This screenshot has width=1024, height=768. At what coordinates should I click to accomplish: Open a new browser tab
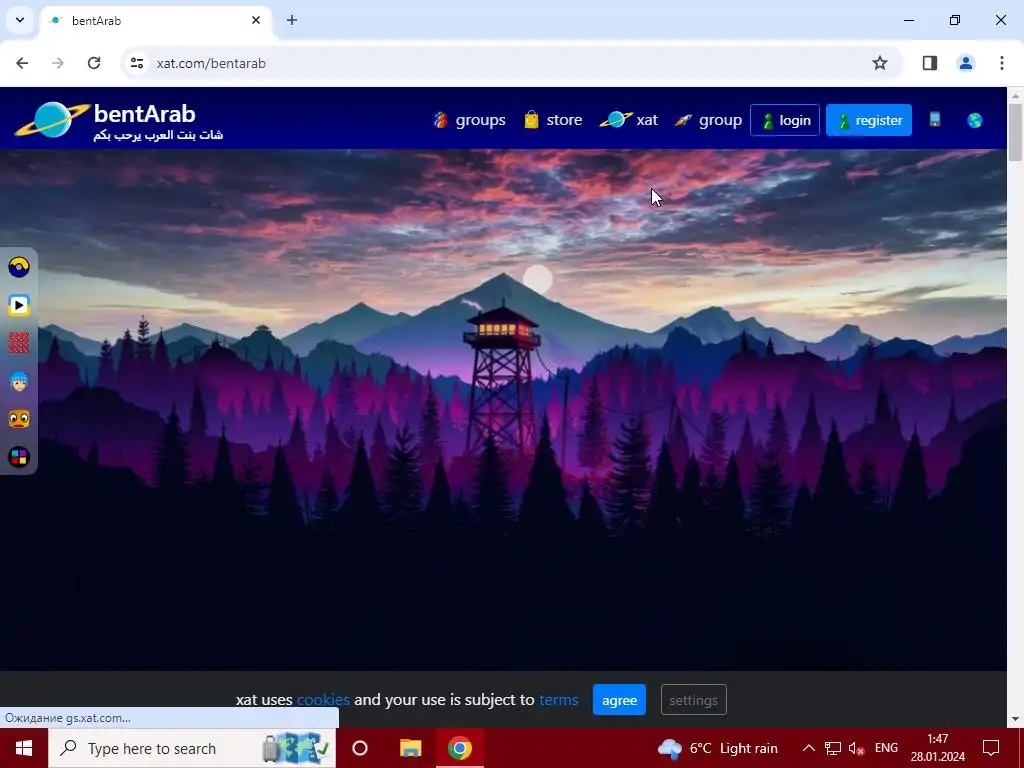pyautogui.click(x=292, y=20)
